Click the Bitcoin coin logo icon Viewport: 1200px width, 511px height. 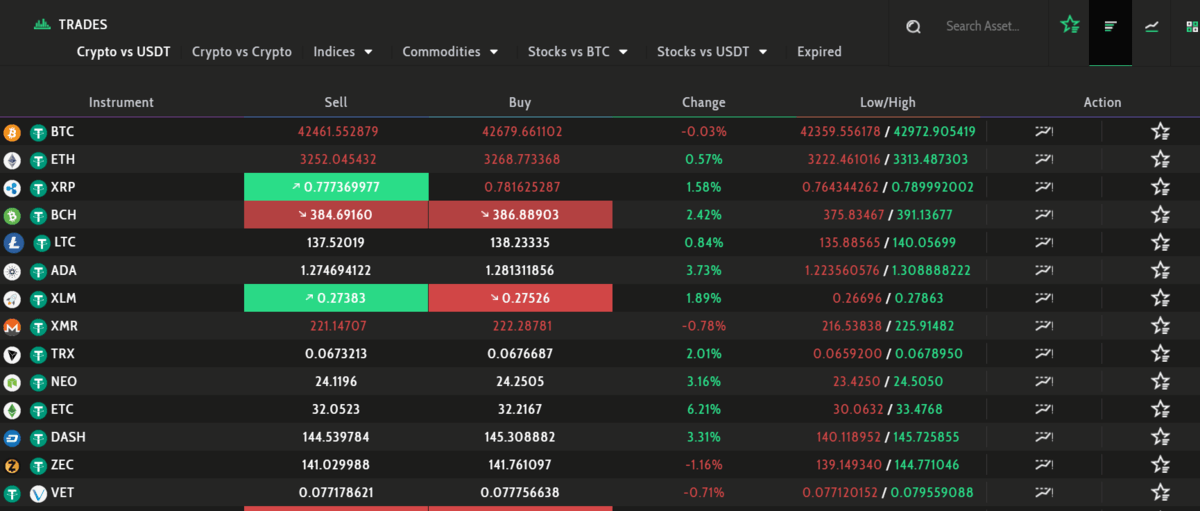point(12,132)
